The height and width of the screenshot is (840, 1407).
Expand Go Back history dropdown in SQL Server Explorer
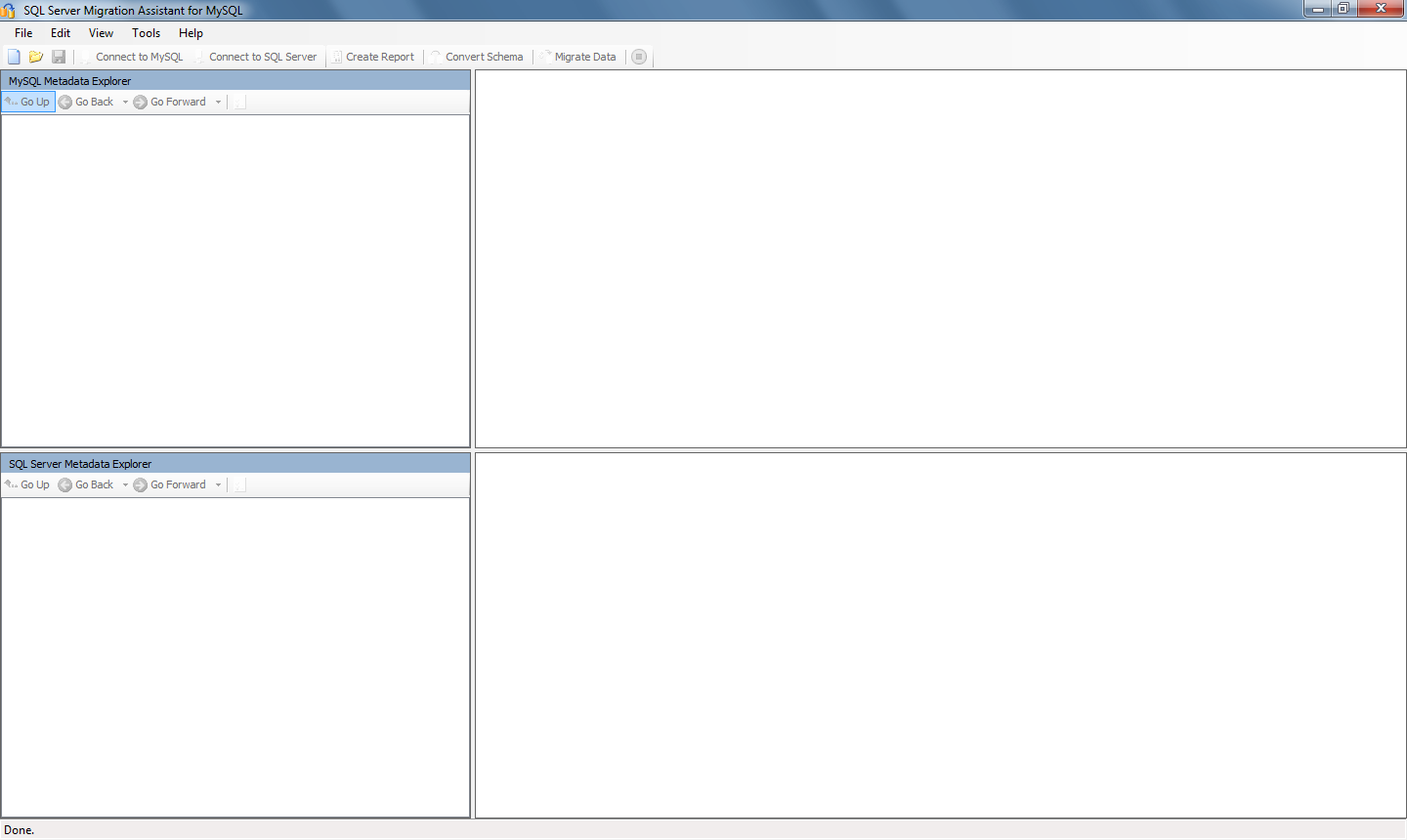(x=125, y=484)
